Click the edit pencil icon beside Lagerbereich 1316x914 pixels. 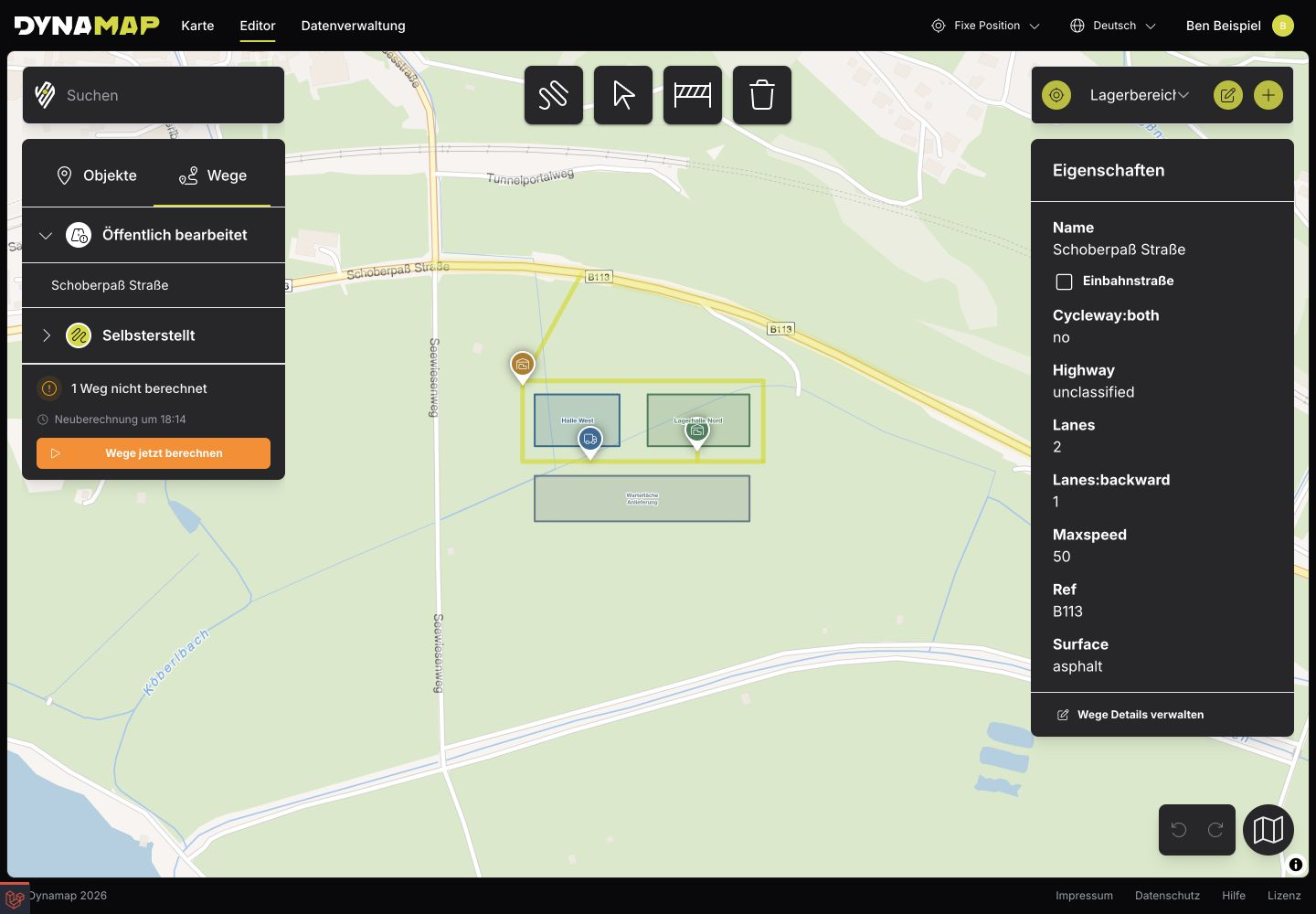(1228, 95)
